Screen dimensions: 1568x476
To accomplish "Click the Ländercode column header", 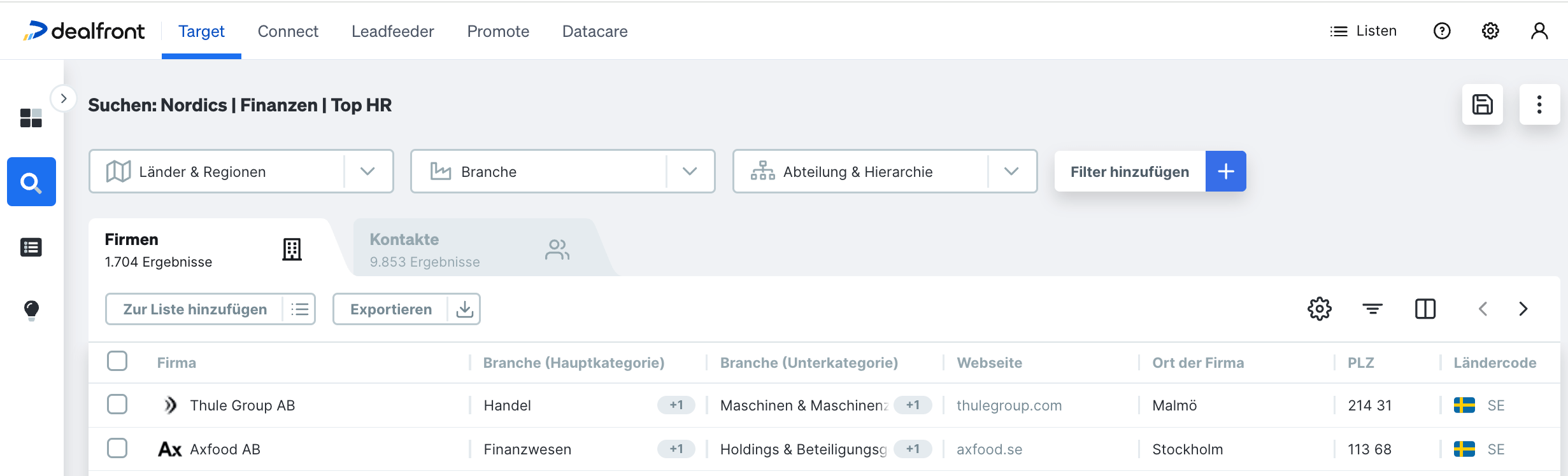I will pos(1495,363).
